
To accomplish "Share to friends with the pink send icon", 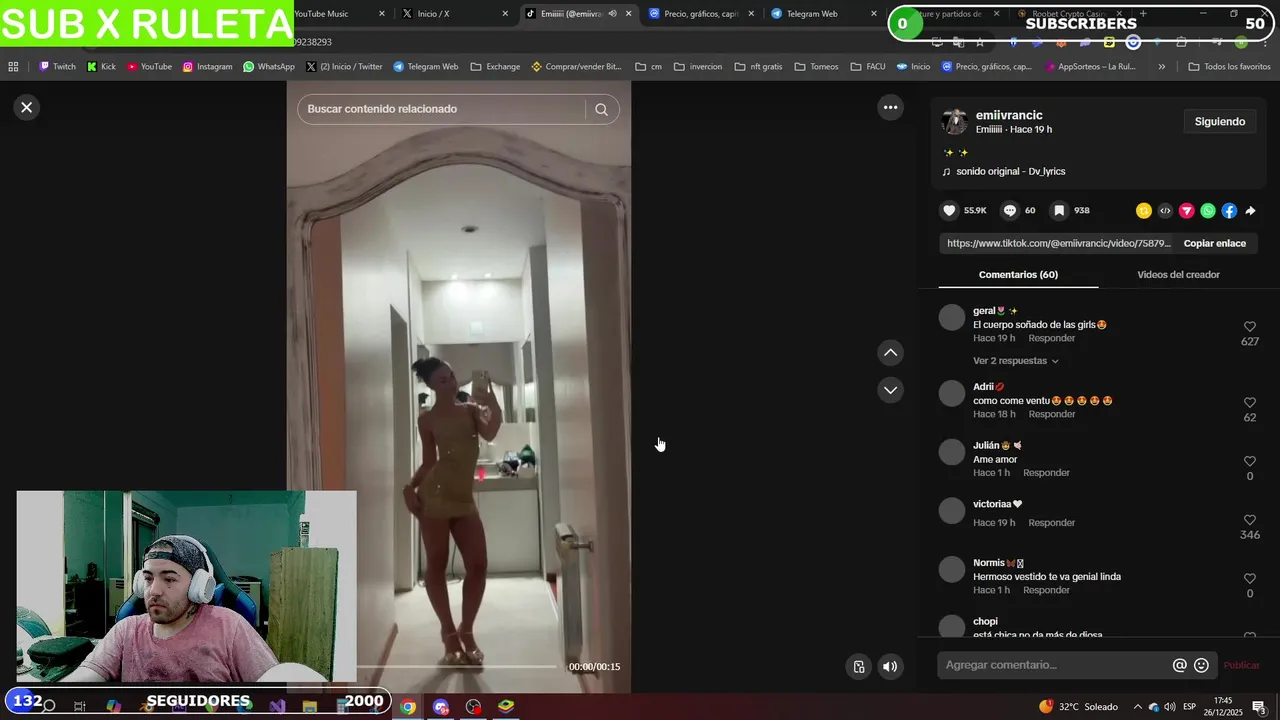I will pyautogui.click(x=1186, y=210).
